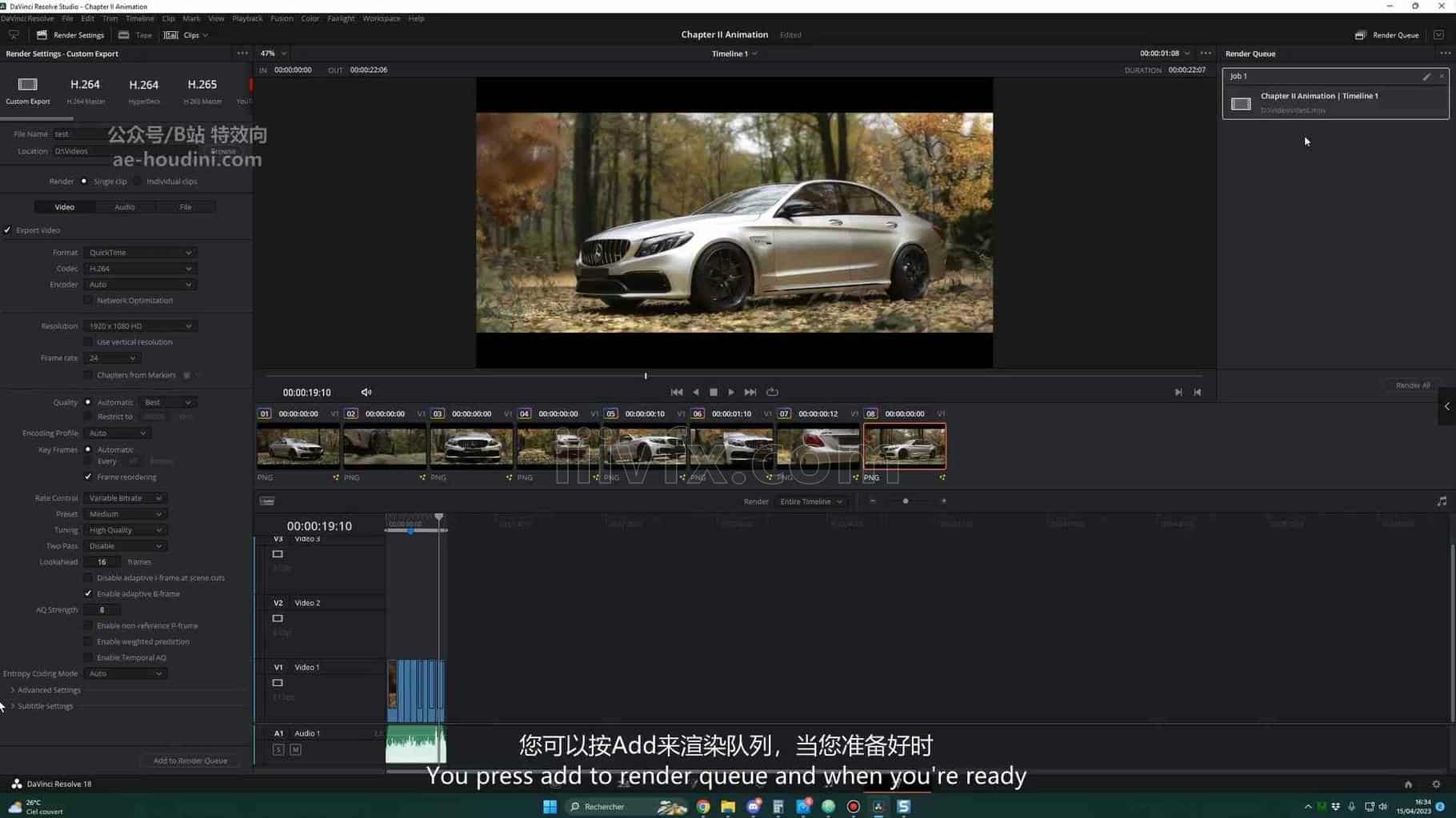
Task: Open the Fusion menu
Action: [281, 18]
